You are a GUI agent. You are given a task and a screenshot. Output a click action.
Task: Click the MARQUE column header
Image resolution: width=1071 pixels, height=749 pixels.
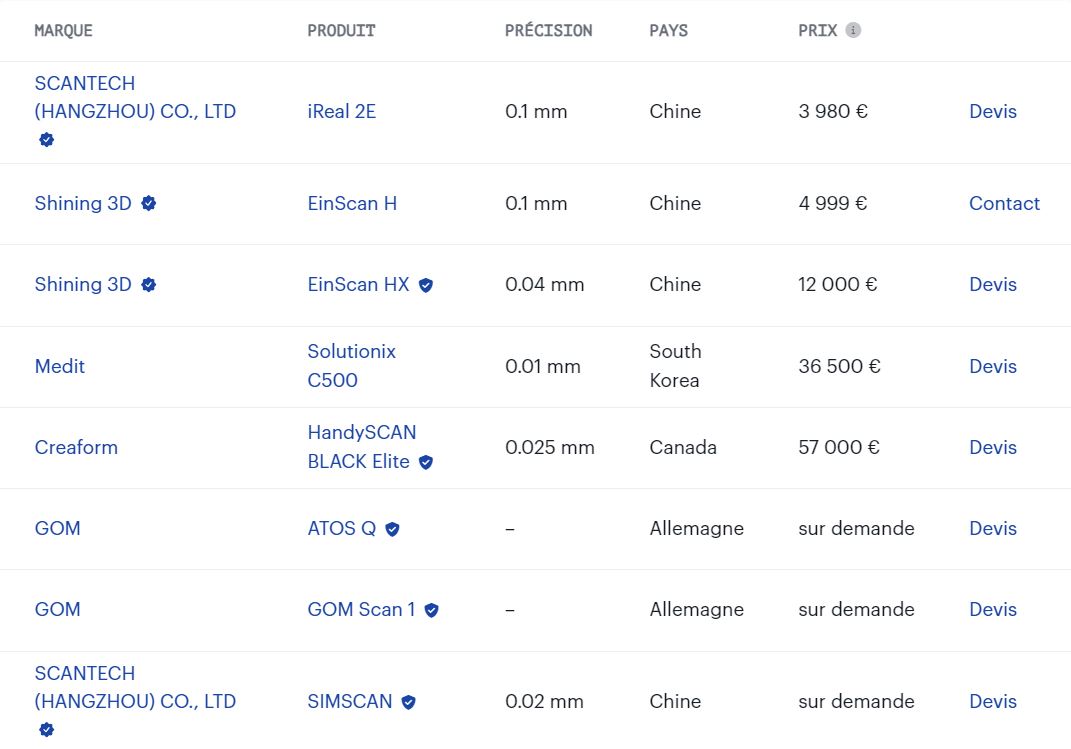click(x=64, y=30)
